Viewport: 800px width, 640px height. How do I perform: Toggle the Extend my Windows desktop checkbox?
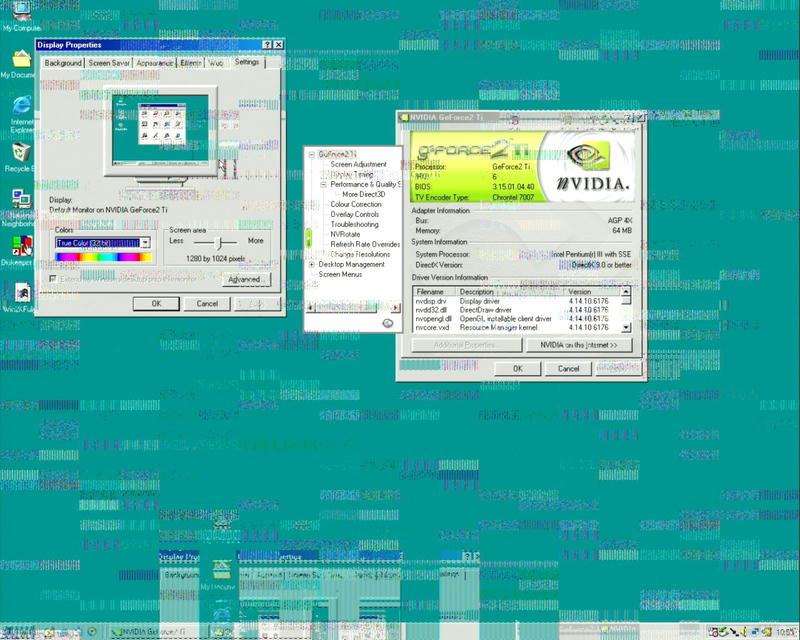(x=53, y=279)
